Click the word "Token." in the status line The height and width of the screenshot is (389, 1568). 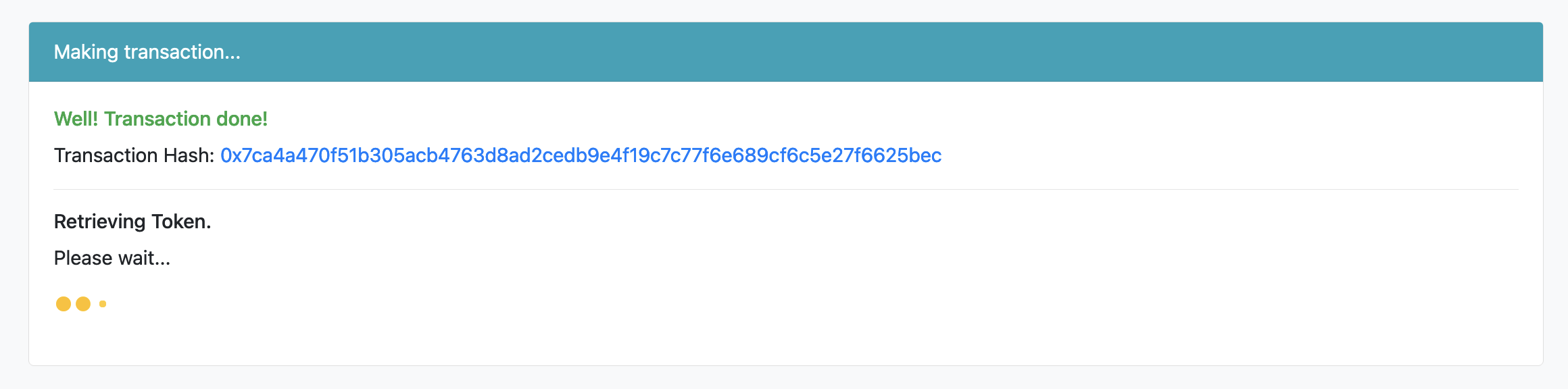pyautogui.click(x=181, y=222)
